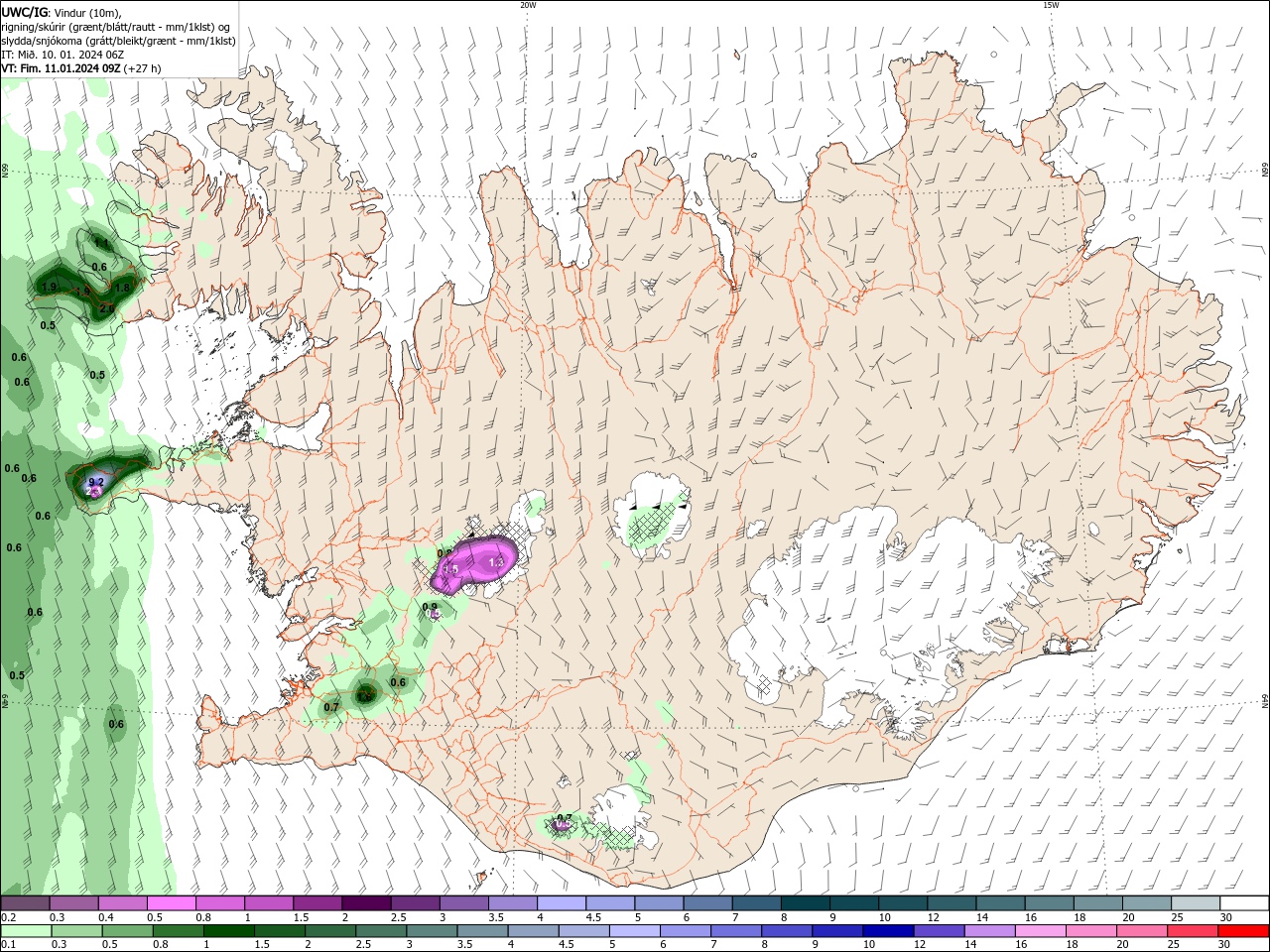Click the '15W' longitude label
Screen dimensions: 1270x952
pos(1051,5)
